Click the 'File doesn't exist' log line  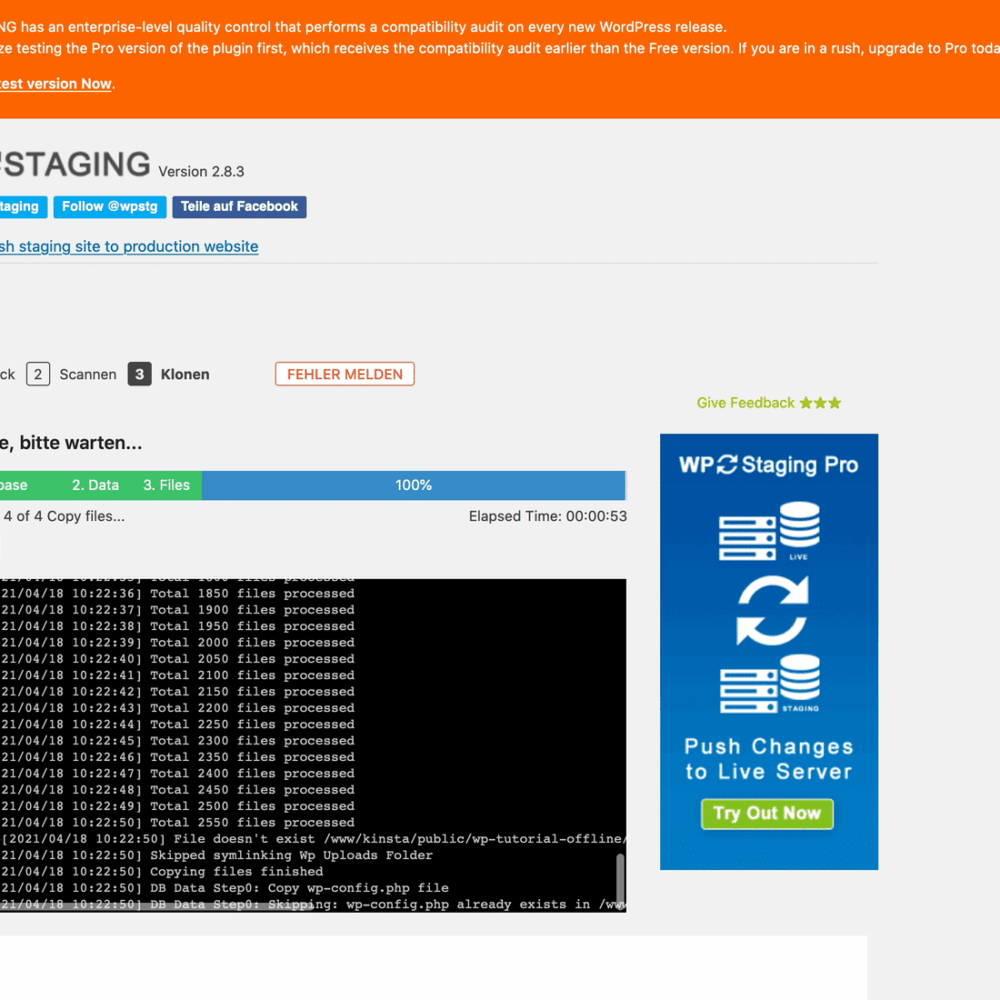tap(312, 839)
